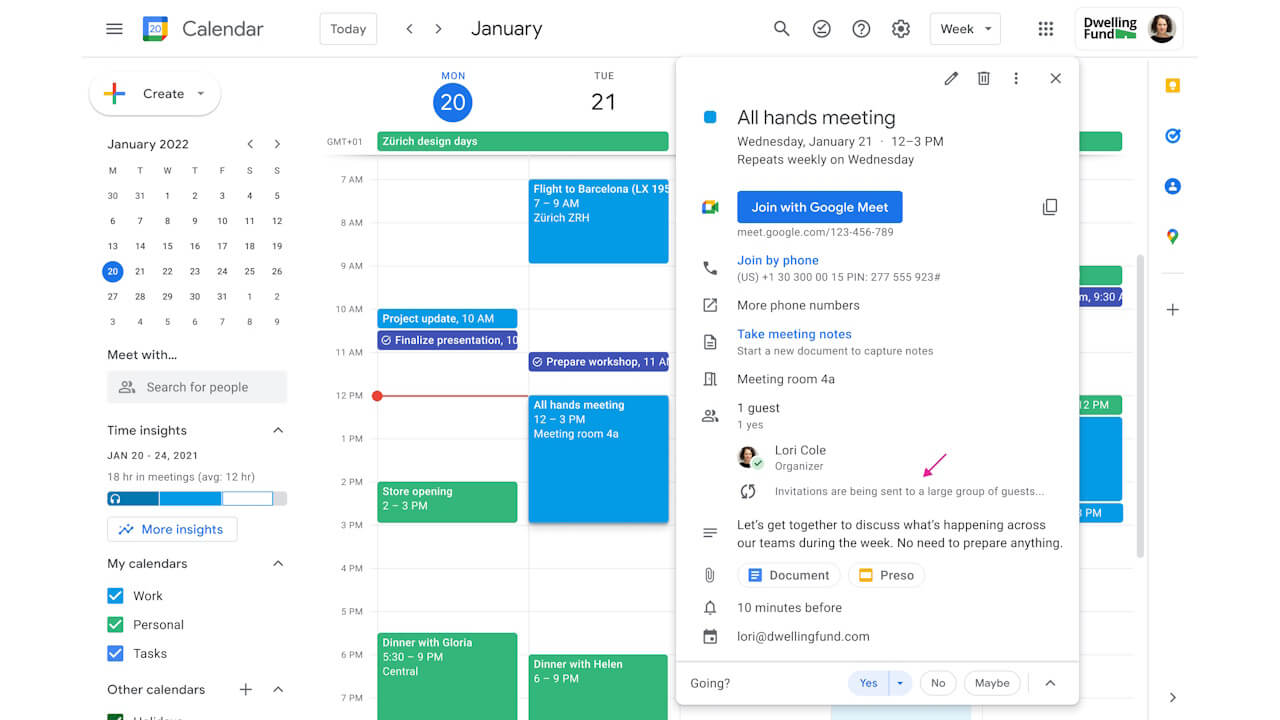Expand the Other calendars section
Image resolution: width=1280 pixels, height=720 pixels.
[277, 689]
